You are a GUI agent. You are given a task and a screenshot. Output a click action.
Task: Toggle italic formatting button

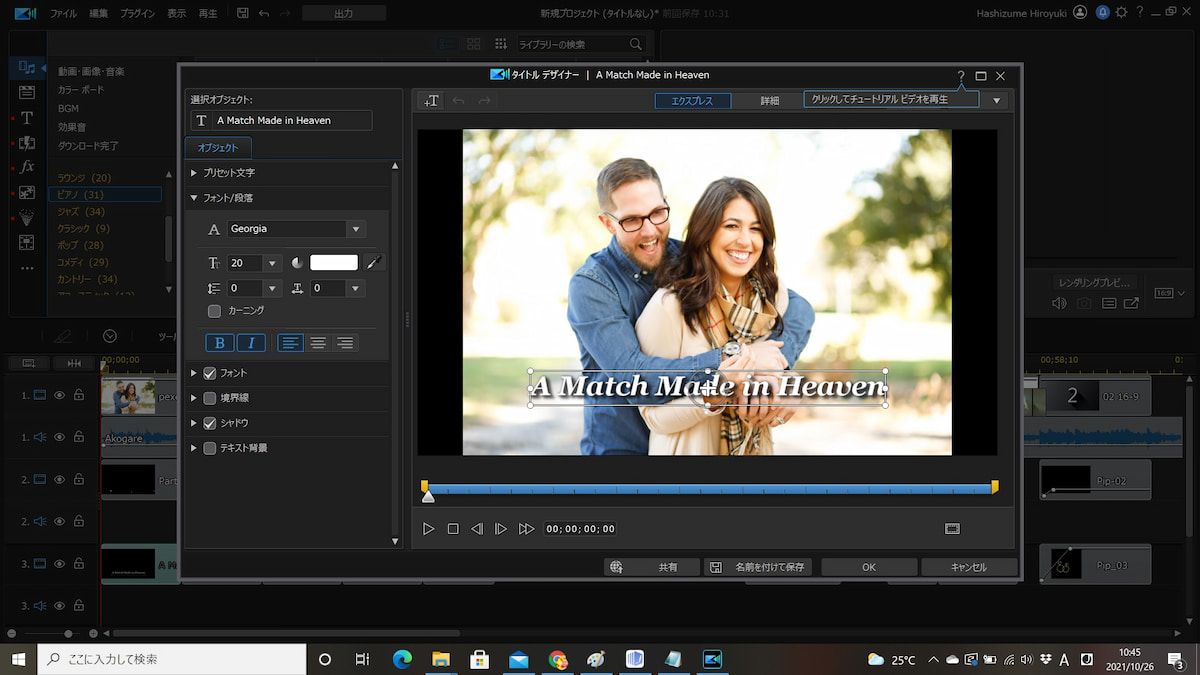tap(251, 343)
